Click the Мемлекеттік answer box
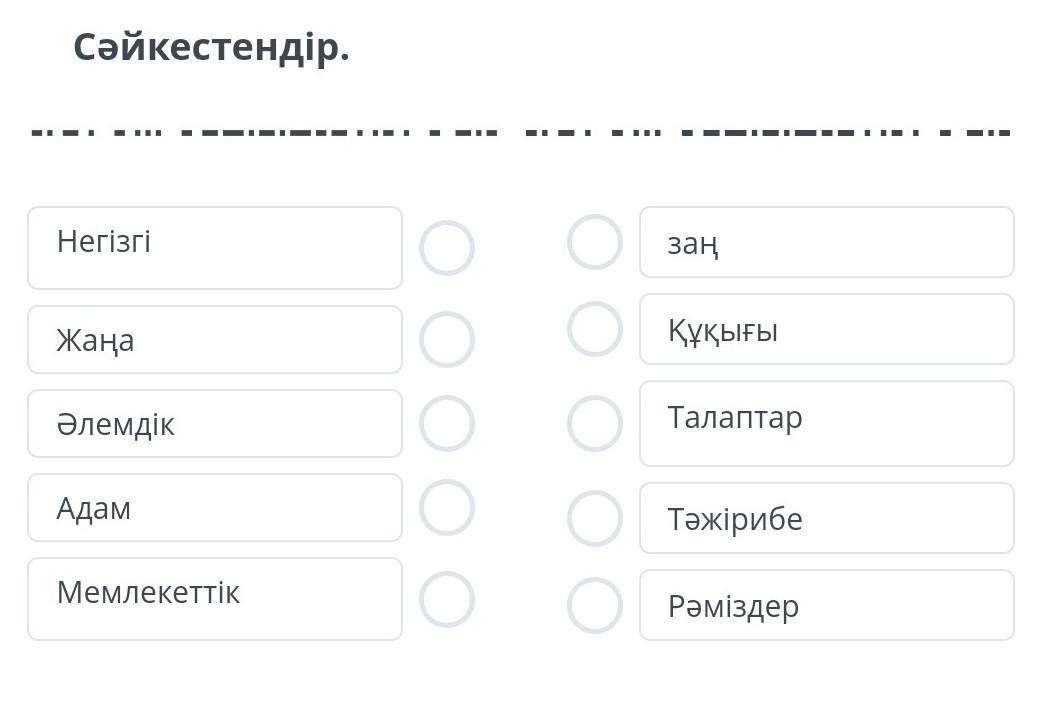The height and width of the screenshot is (728, 1060). click(x=215, y=599)
